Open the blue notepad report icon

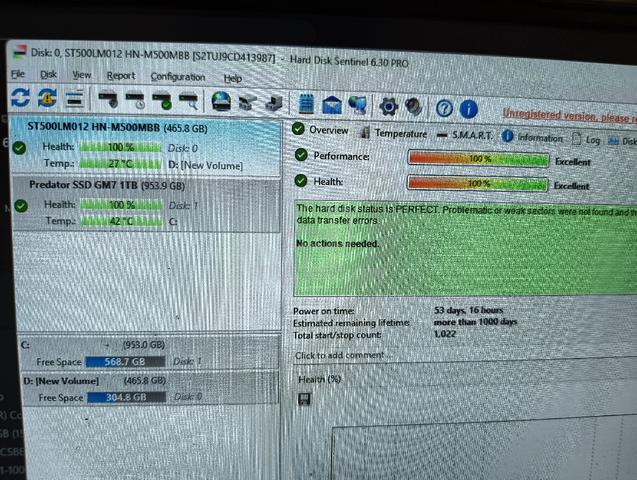[306, 104]
